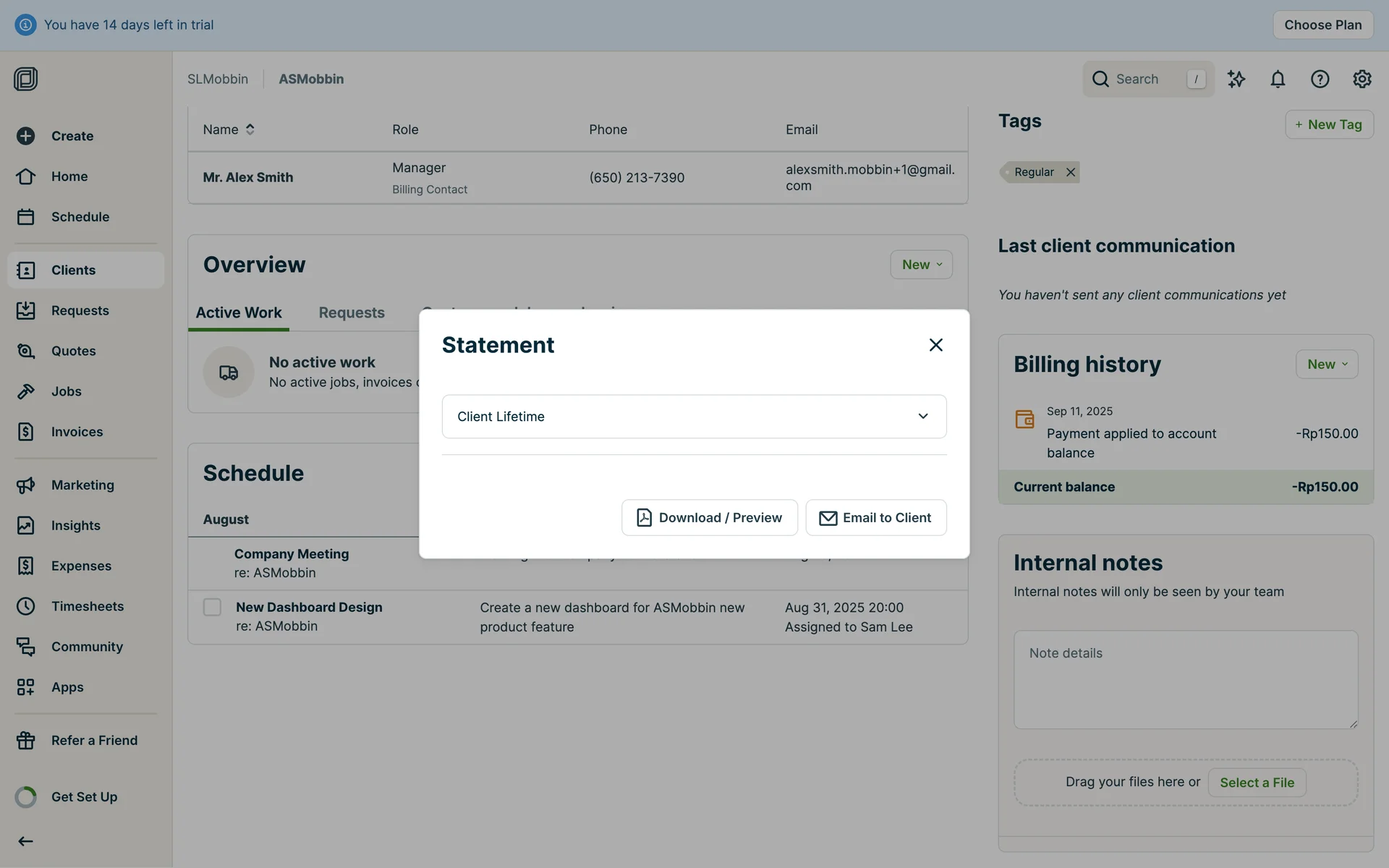Expand the Client Lifetime dropdown
Image resolution: width=1389 pixels, height=868 pixels.
tap(694, 417)
